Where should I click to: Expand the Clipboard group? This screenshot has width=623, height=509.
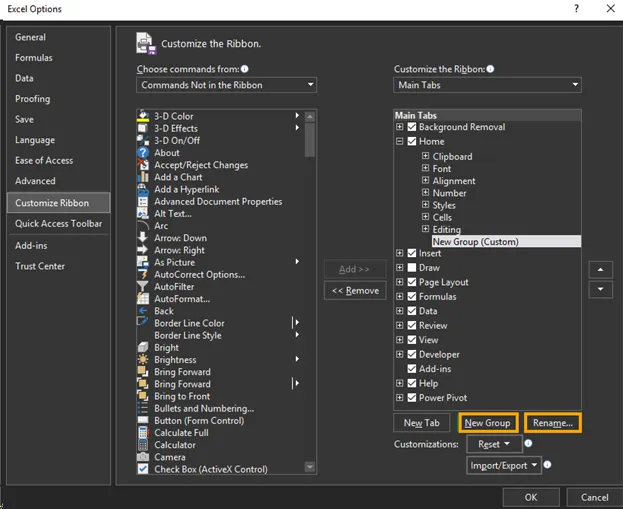(426, 156)
